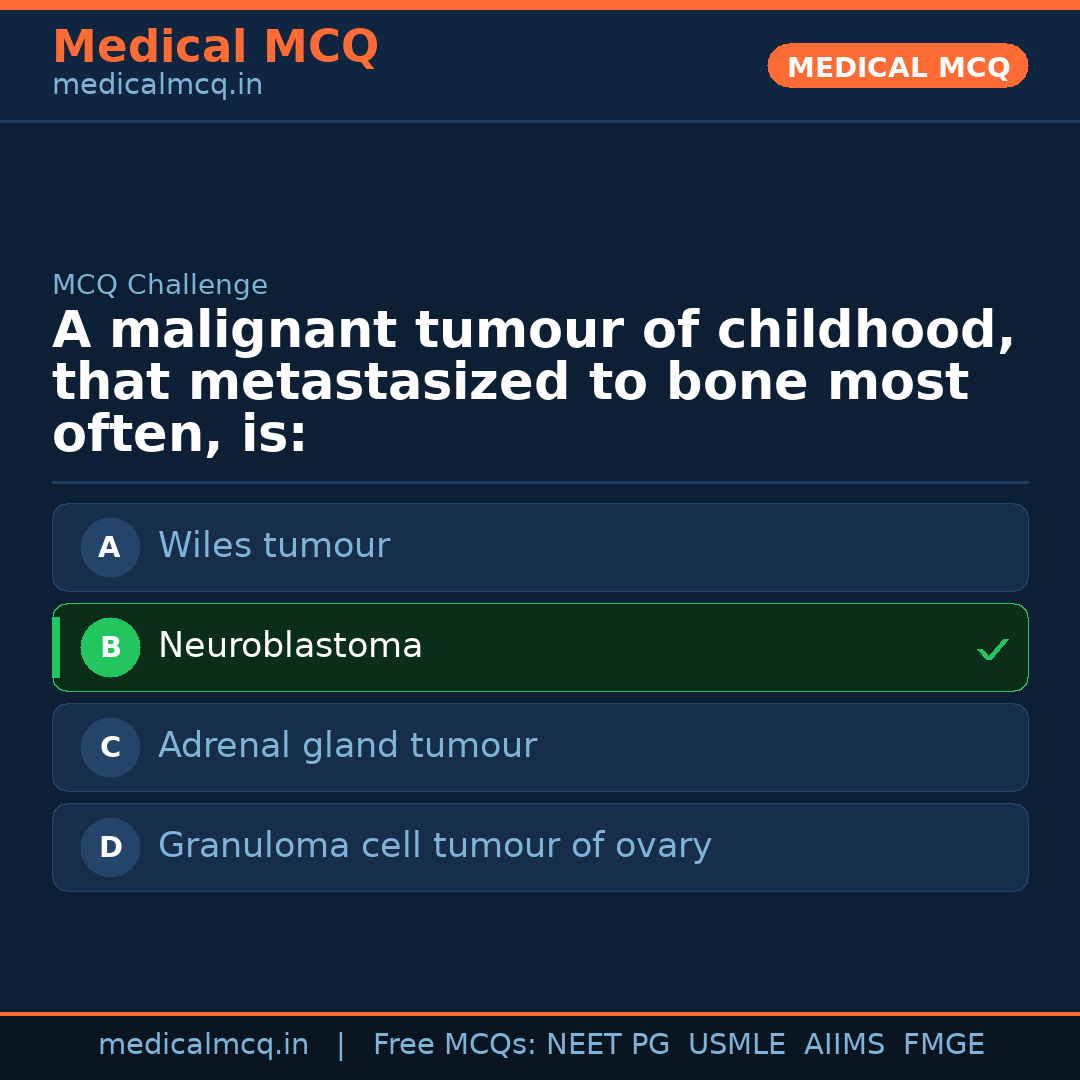The image size is (1080, 1080).
Task: Click the USMLE footer label
Action: 737,1043
